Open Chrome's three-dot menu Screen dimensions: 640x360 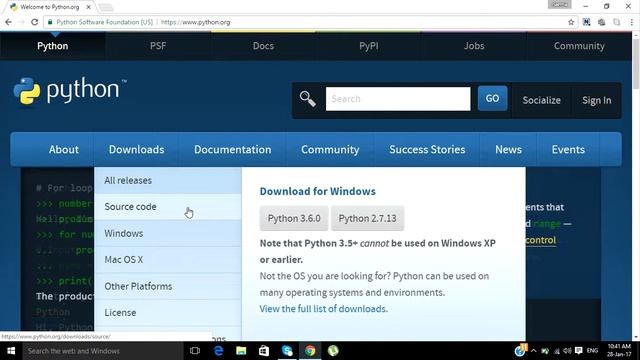(632, 22)
